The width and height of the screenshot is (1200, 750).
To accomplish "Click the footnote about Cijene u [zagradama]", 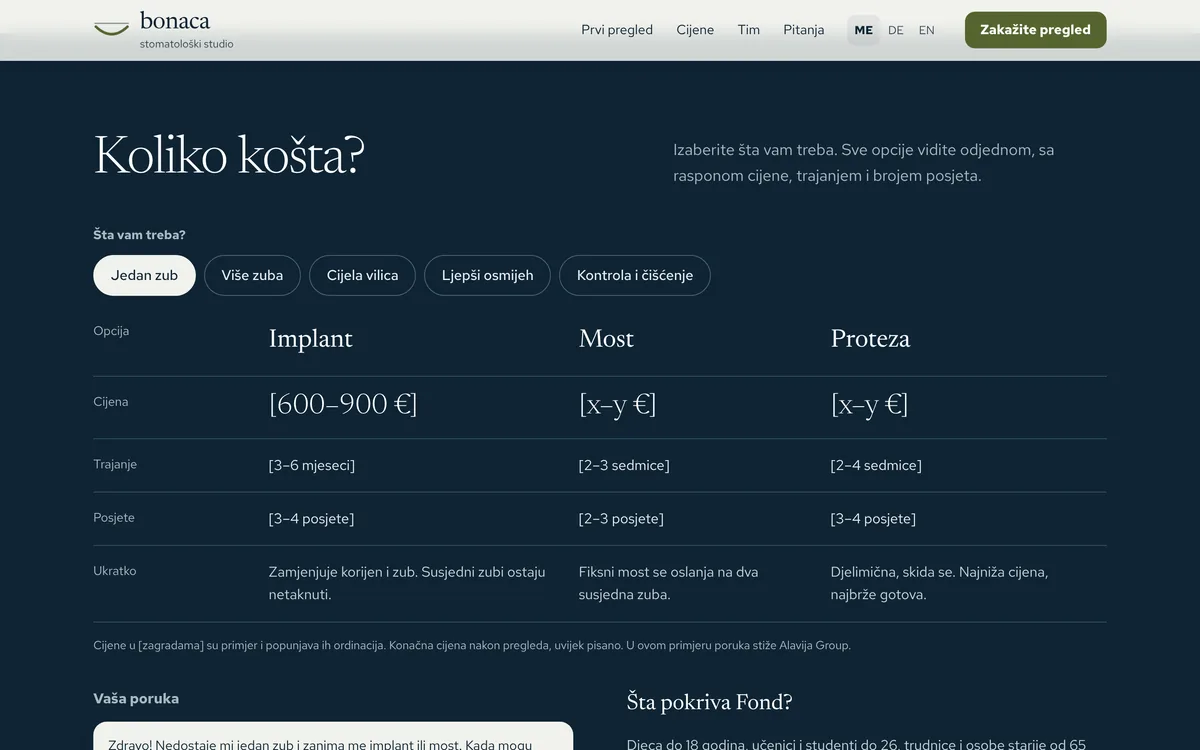I will click(x=472, y=646).
